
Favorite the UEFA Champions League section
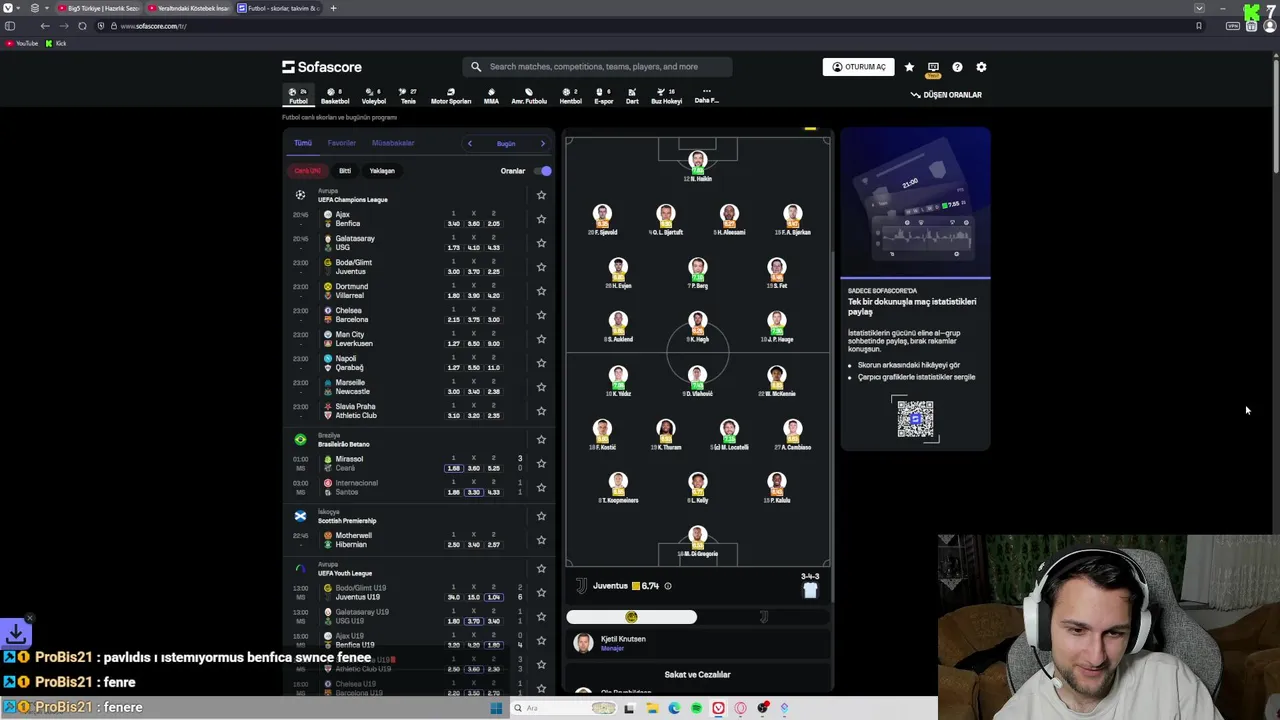point(541,195)
